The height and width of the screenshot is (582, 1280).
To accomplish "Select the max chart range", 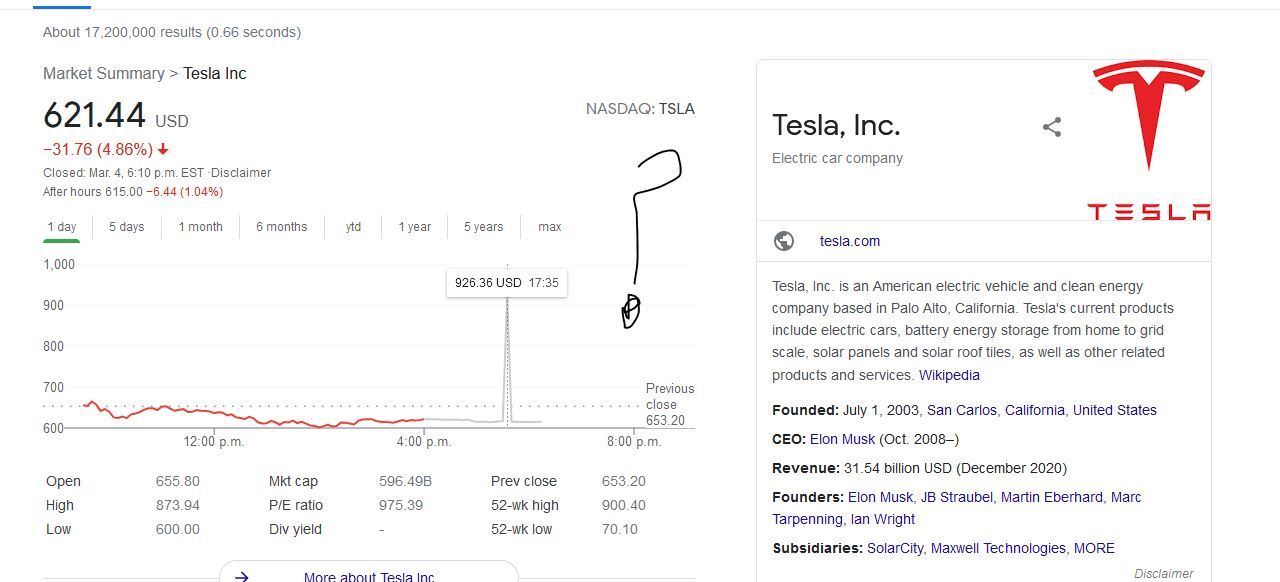I will (550, 227).
